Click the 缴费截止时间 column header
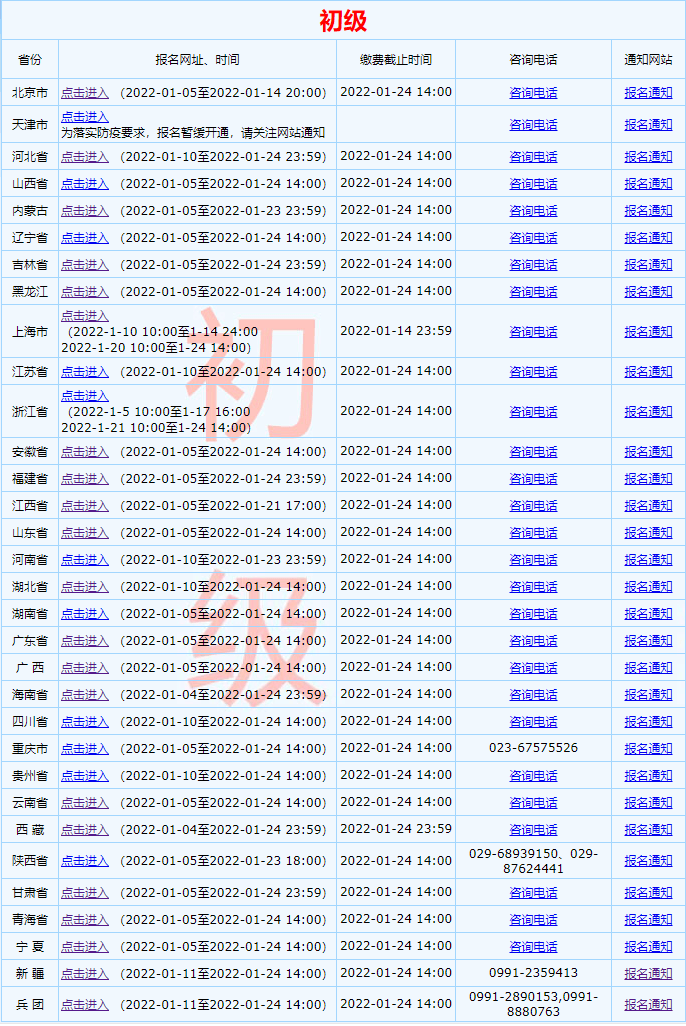The image size is (686, 1026). coord(395,60)
